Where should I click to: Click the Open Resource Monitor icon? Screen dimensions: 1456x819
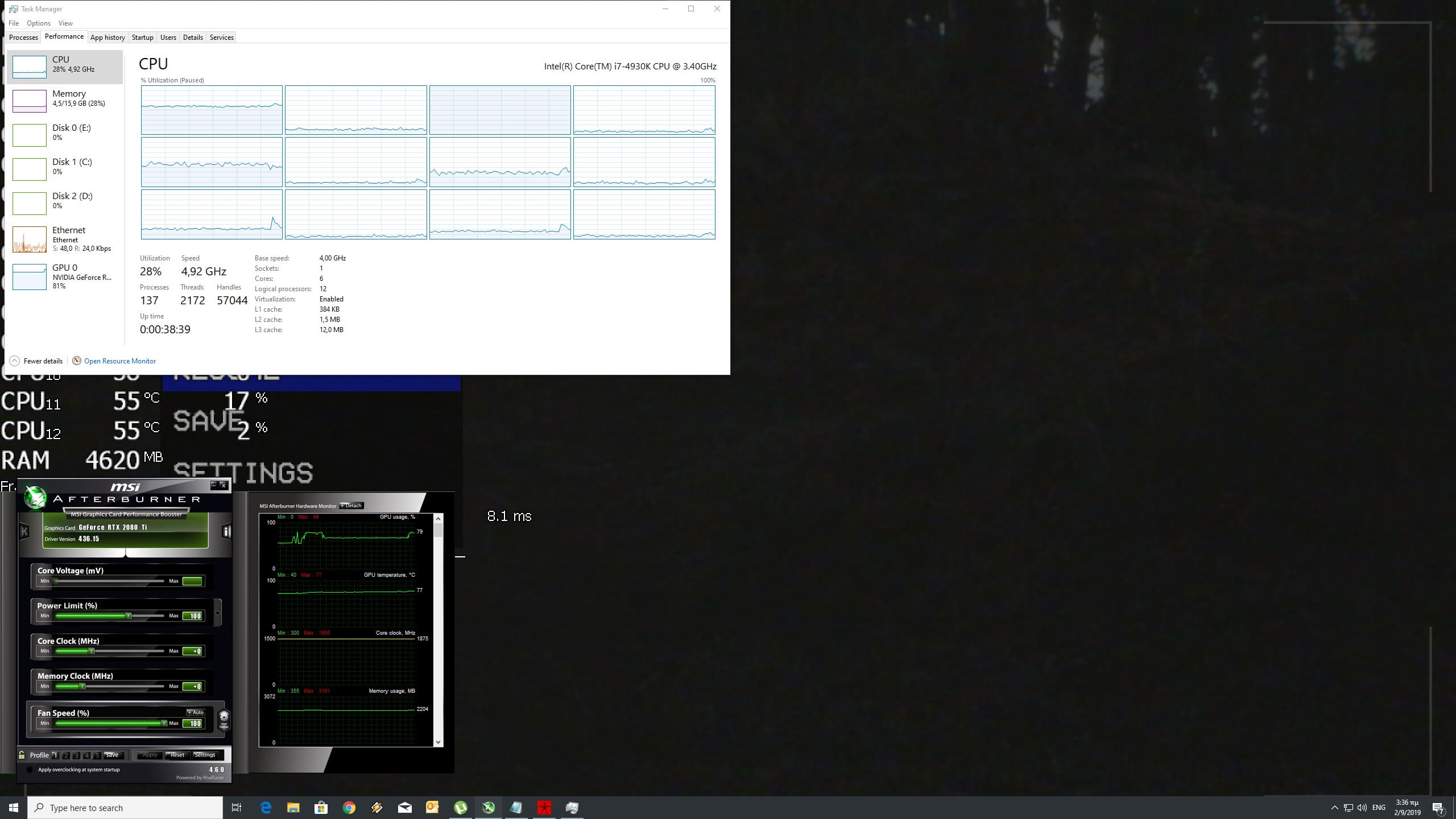(x=77, y=361)
